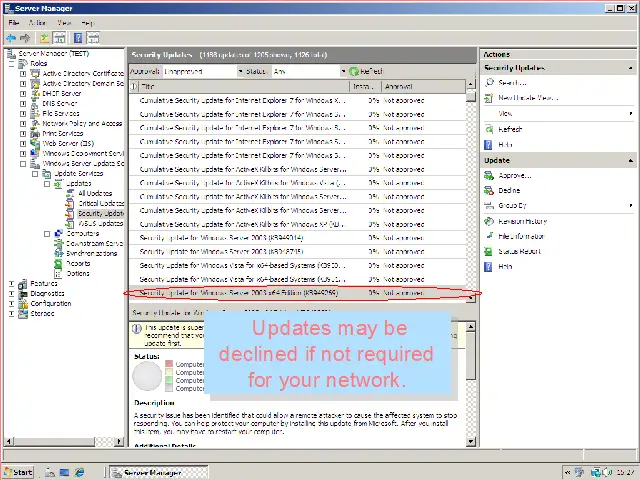Screen dimensions: 640x480
Task: Open the File menu
Action: (x=13, y=23)
